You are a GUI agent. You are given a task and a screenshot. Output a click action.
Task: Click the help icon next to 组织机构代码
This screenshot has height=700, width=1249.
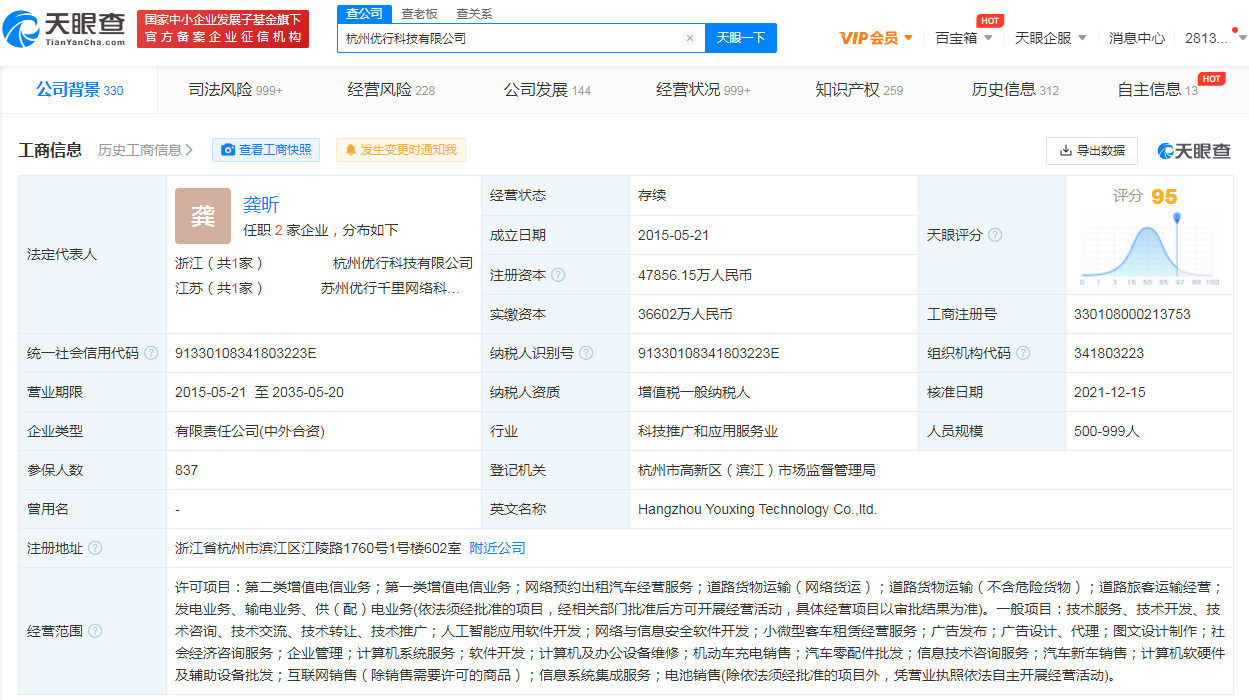tap(1023, 353)
